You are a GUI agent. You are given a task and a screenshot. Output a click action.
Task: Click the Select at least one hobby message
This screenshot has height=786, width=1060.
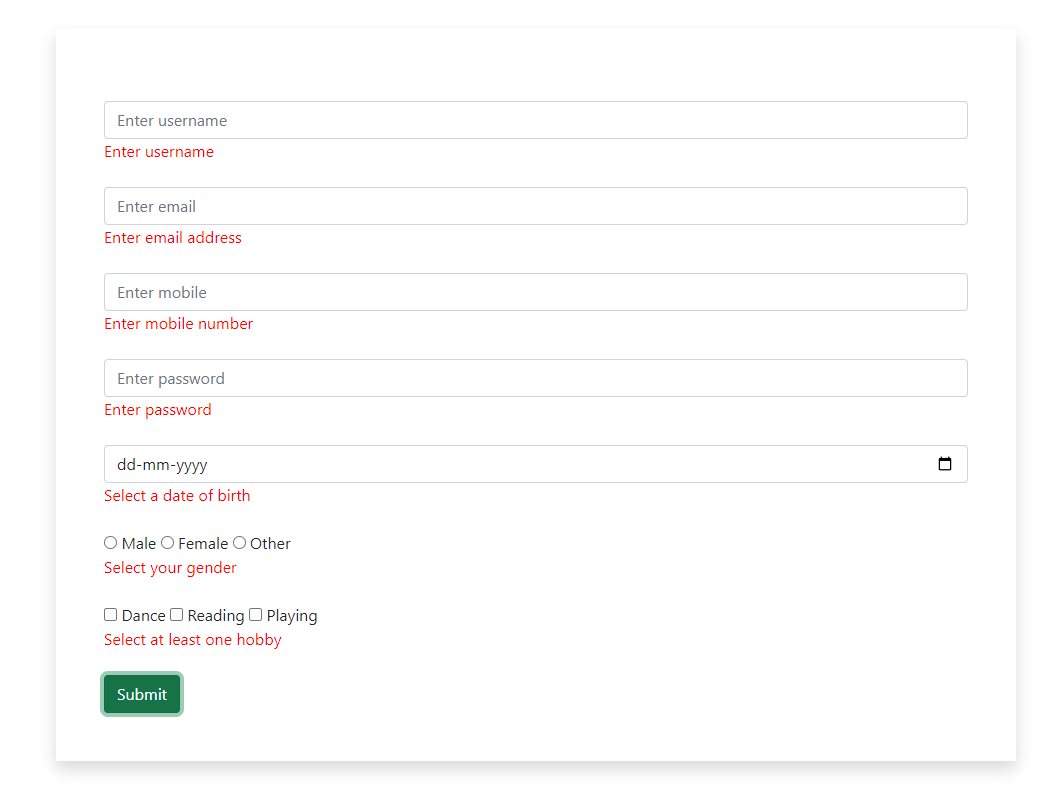[192, 639]
